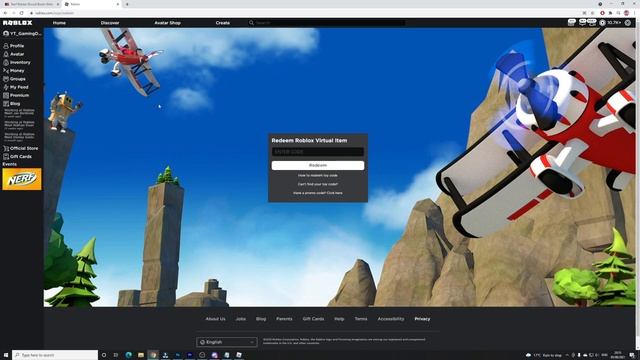Open the Parents footer link
Screen dimensions: 640x360
tap(284, 319)
